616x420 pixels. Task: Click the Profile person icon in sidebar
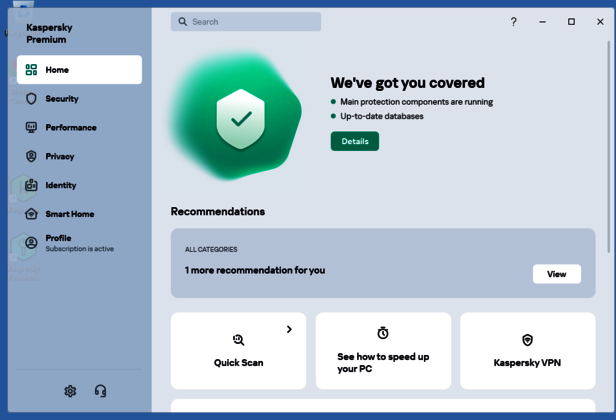[31, 243]
